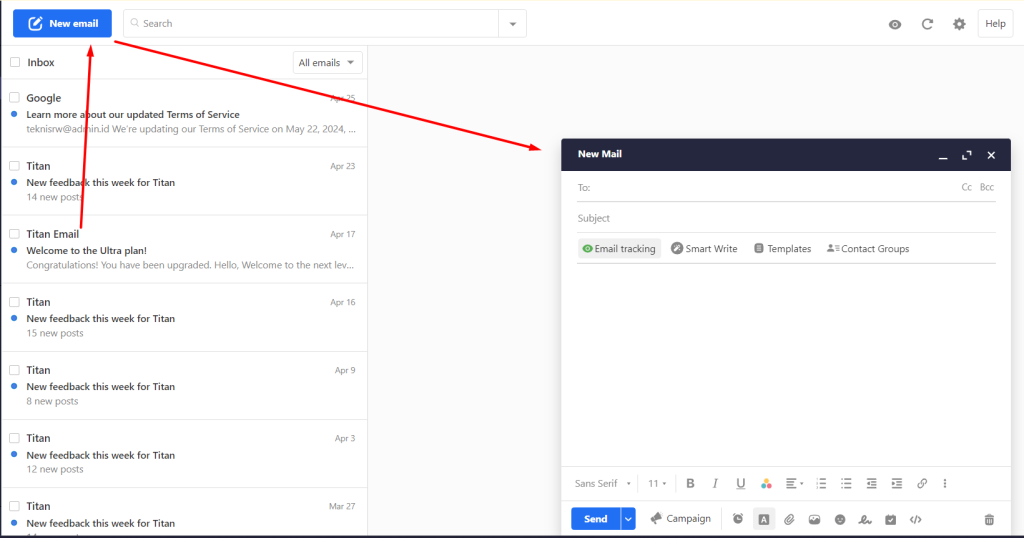This screenshot has height=538, width=1024.
Task: Insert a hyperlink into the email
Action: coord(921,484)
